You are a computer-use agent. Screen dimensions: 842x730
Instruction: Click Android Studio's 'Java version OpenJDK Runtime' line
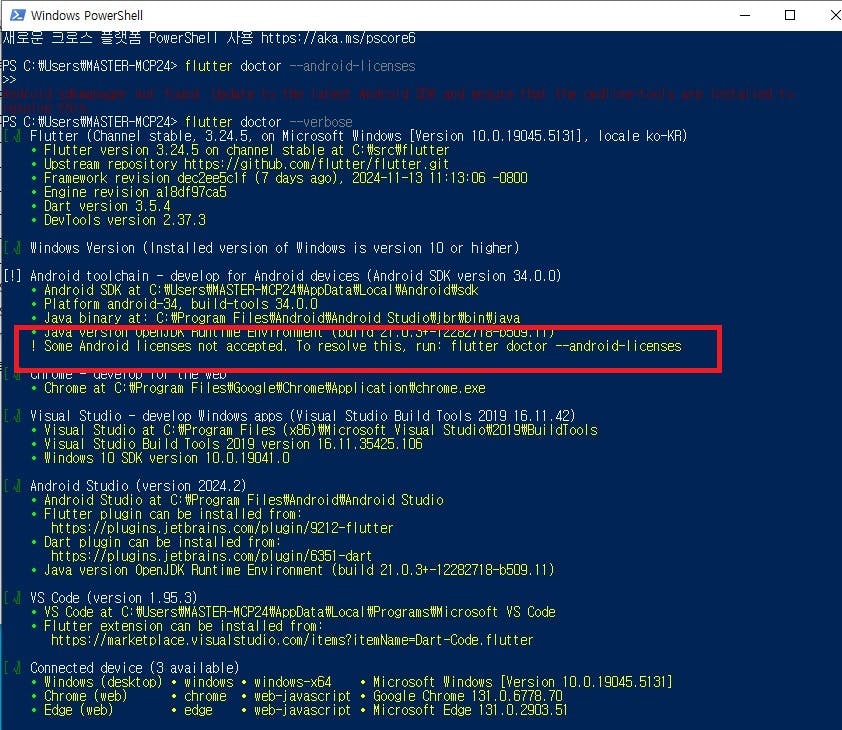pyautogui.click(x=299, y=569)
